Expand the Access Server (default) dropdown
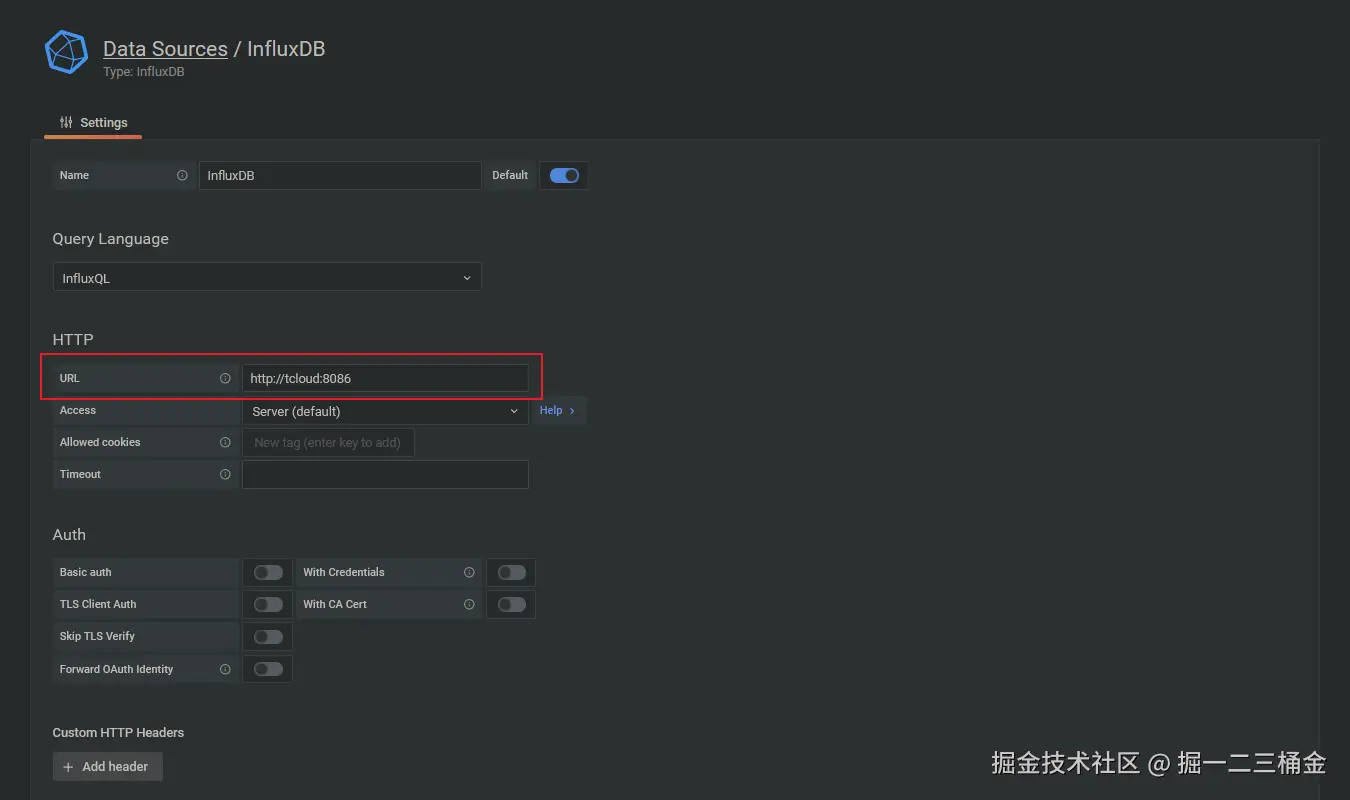The width and height of the screenshot is (1350, 800). click(x=385, y=411)
